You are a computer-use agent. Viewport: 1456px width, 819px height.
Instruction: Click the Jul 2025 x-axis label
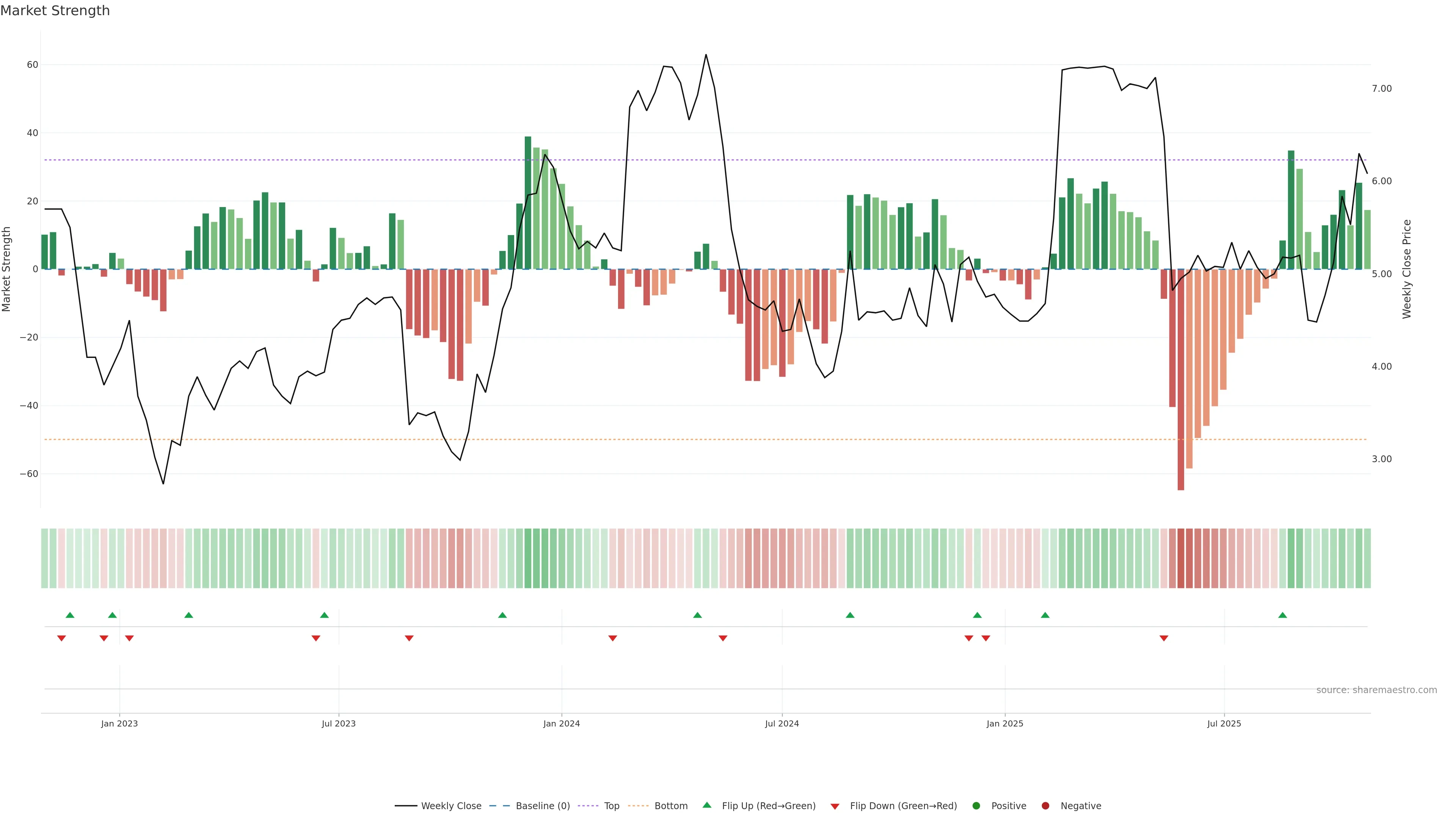[x=1224, y=723]
